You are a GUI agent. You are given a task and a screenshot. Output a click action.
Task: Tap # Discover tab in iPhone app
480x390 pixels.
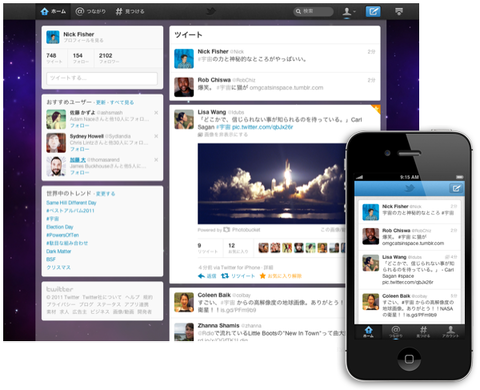[x=423, y=332]
